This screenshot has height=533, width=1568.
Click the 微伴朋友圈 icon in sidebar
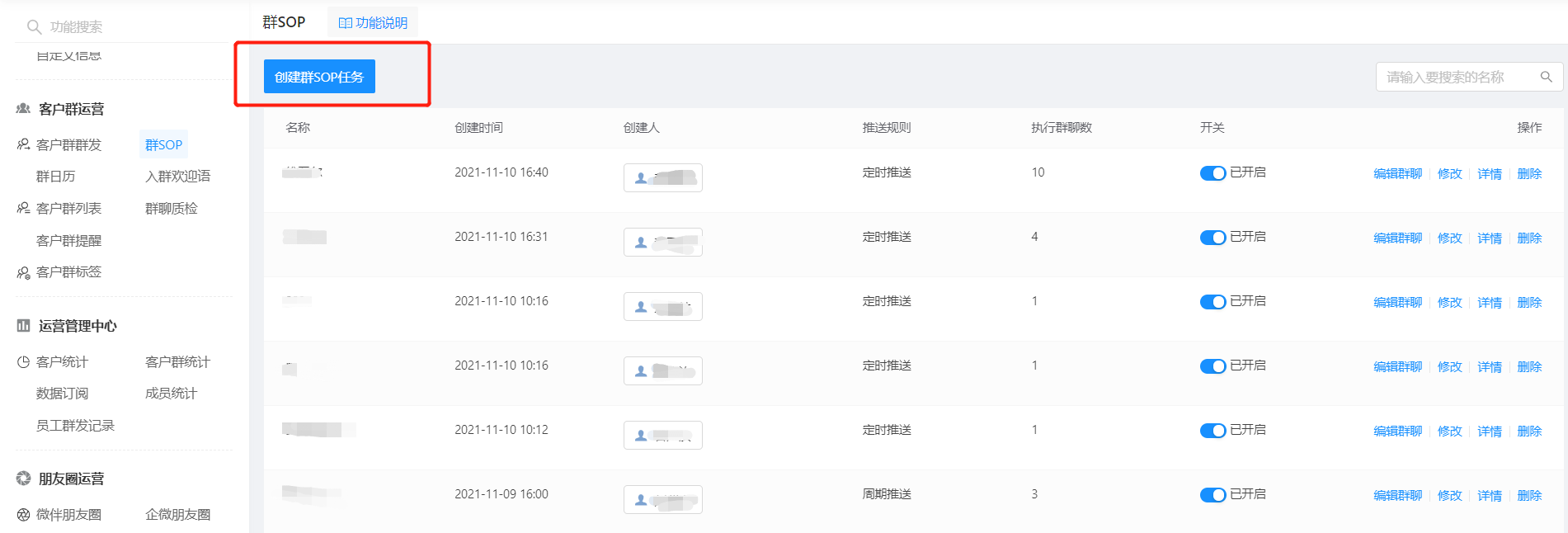23,515
